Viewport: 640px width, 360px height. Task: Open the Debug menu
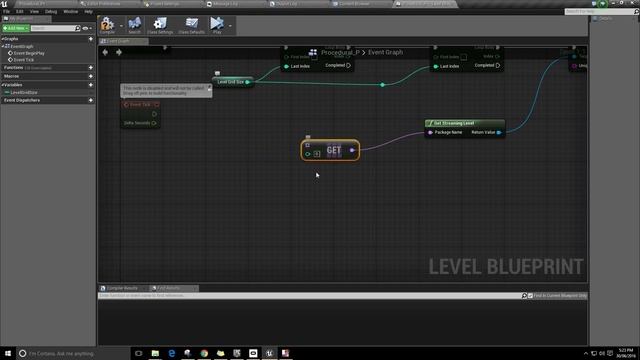point(51,11)
